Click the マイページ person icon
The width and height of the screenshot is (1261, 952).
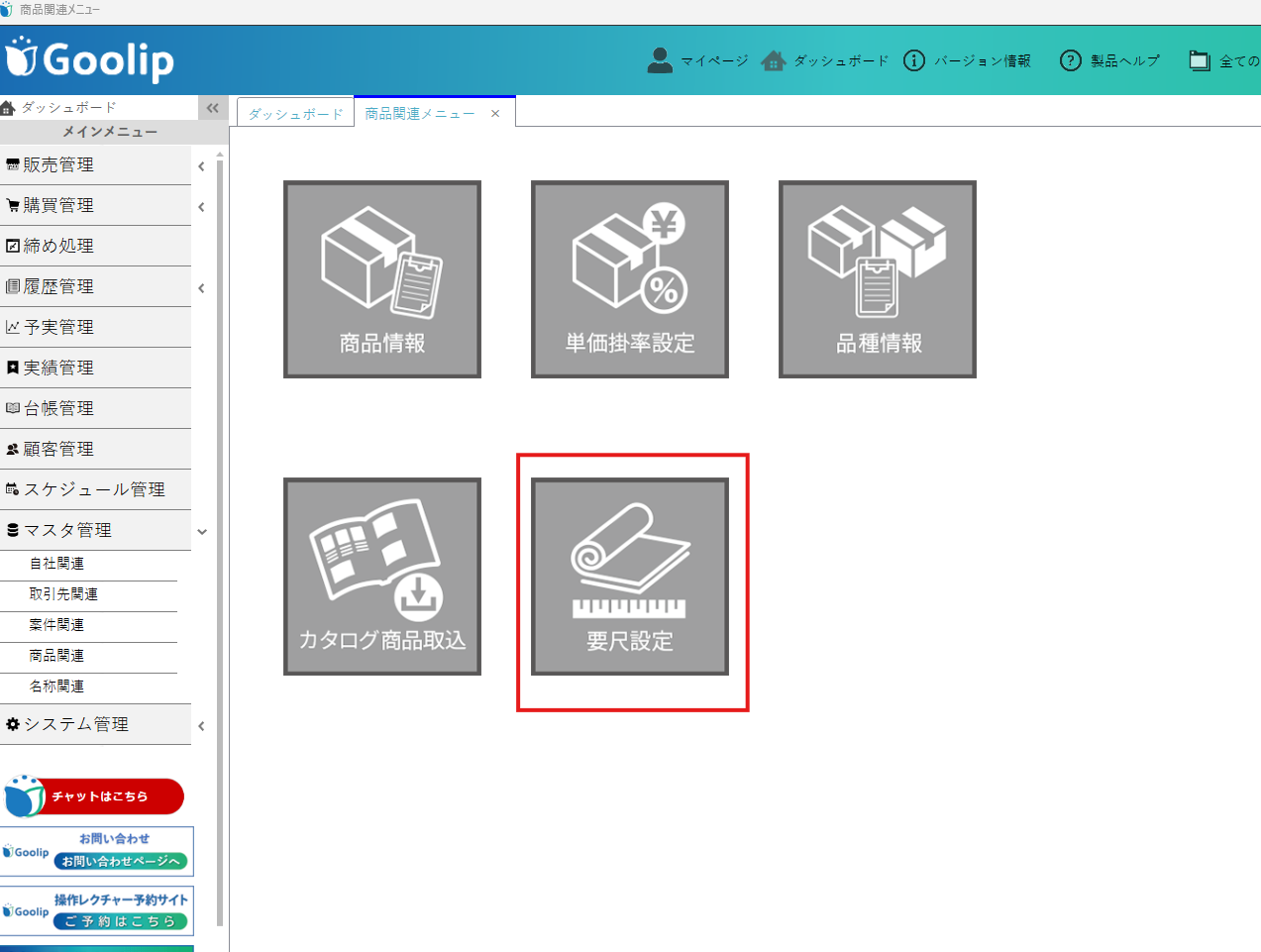(660, 60)
